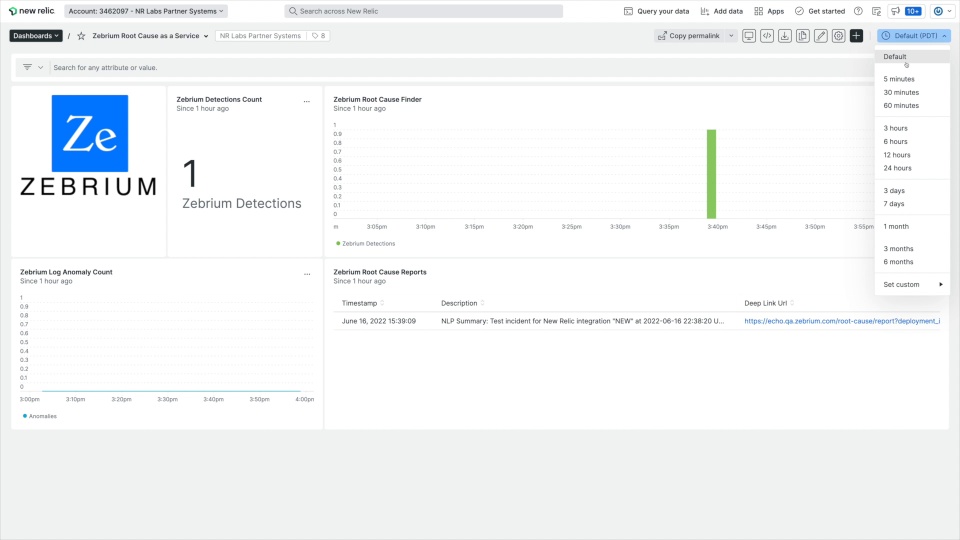Click the Zebrium logo image
Screen dimensions: 960x540
[x=89, y=146]
